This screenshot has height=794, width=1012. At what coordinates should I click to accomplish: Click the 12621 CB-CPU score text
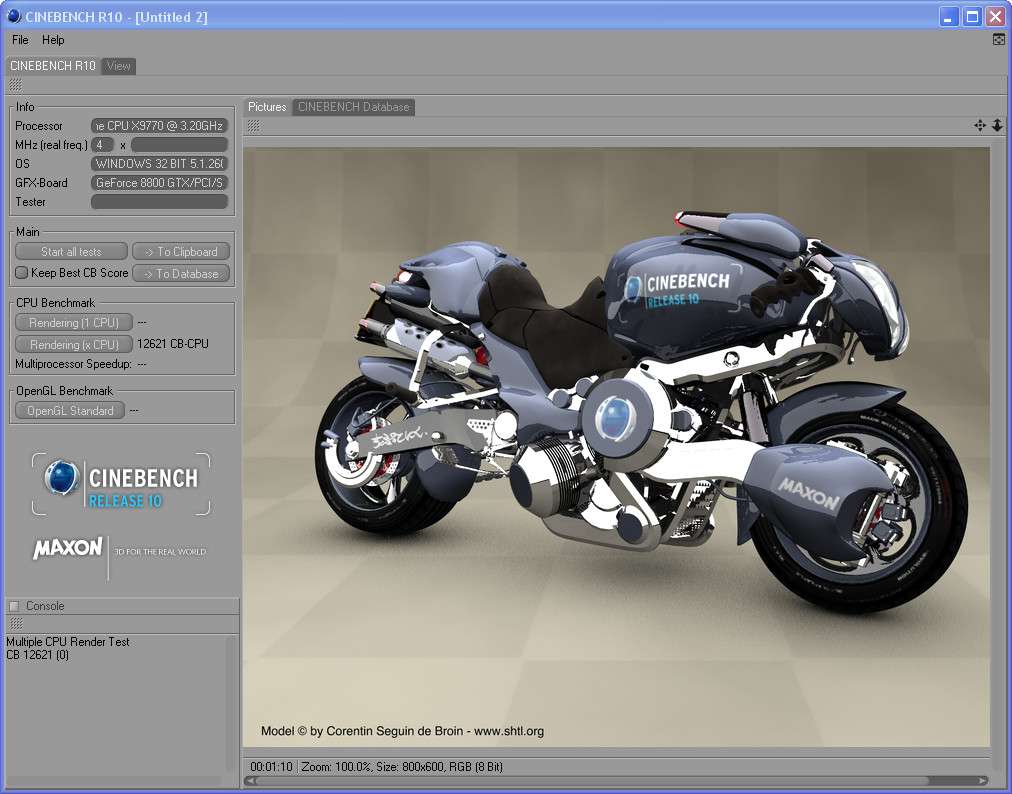pos(173,344)
